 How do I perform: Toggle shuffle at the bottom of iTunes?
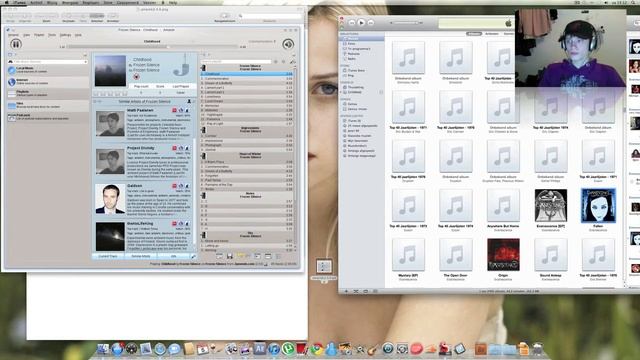(356, 291)
